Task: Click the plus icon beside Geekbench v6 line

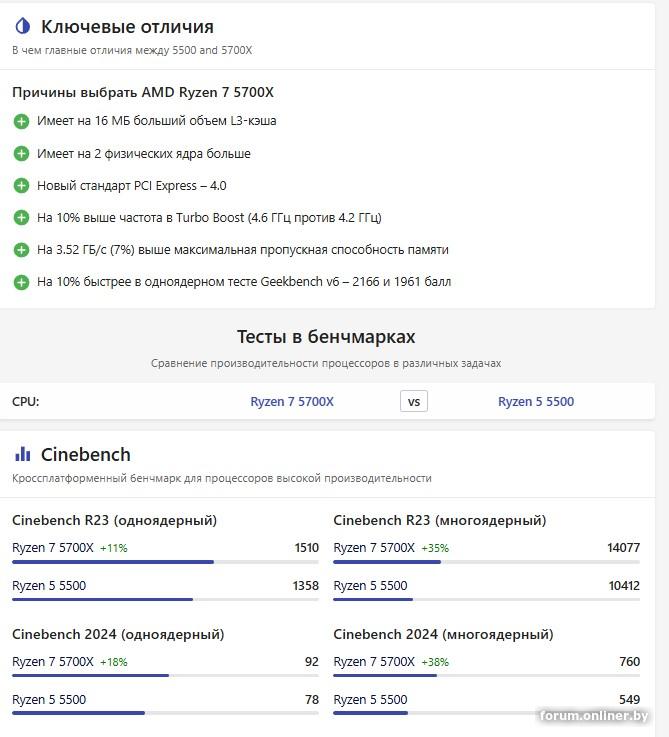Action: (x=21, y=282)
